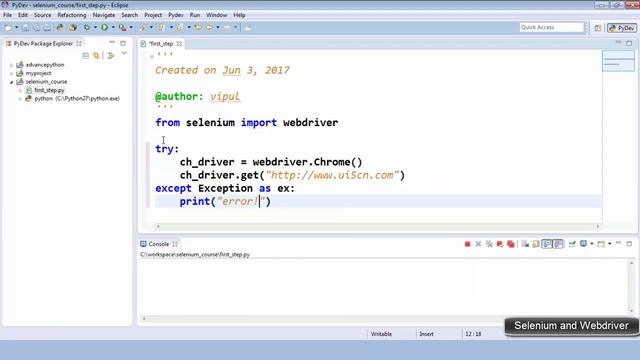Minimize the Console panel

[619, 243]
